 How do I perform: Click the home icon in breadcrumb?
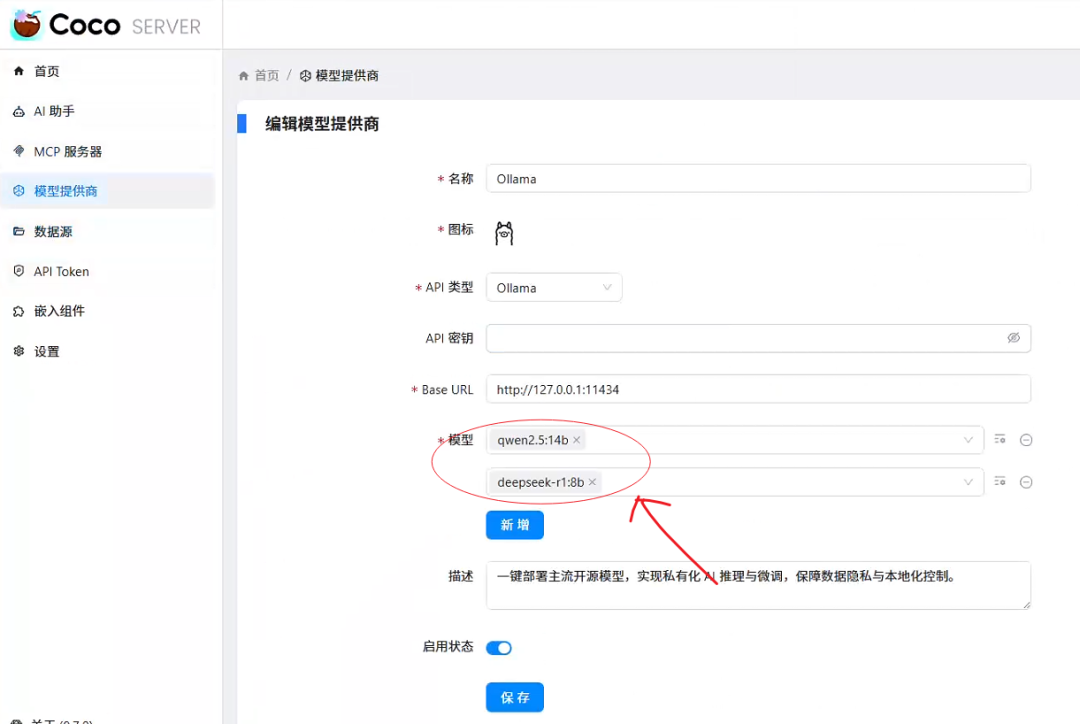(x=243, y=76)
